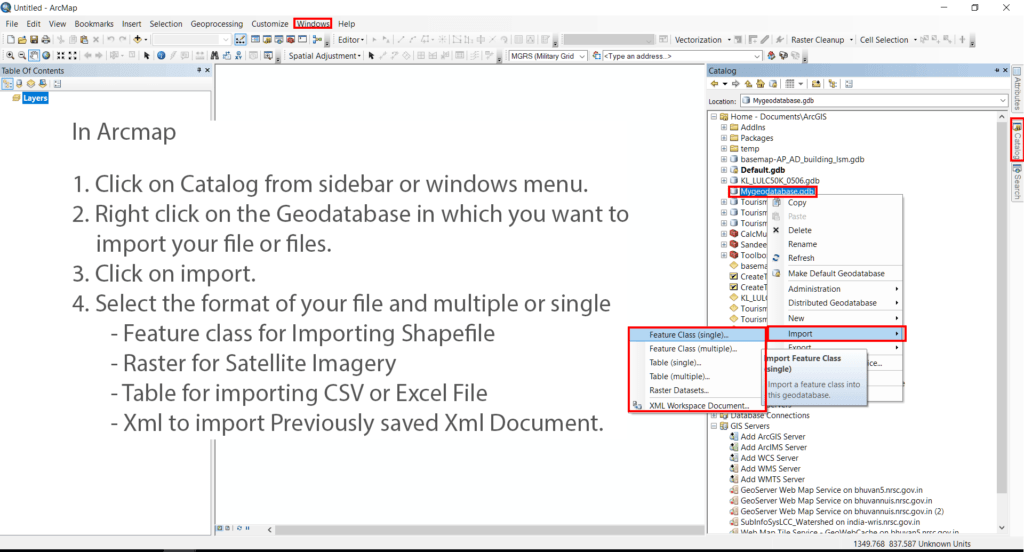Image resolution: width=1024 pixels, height=552 pixels.
Task: Click the Catalog tab on side bar
Action: click(1017, 139)
